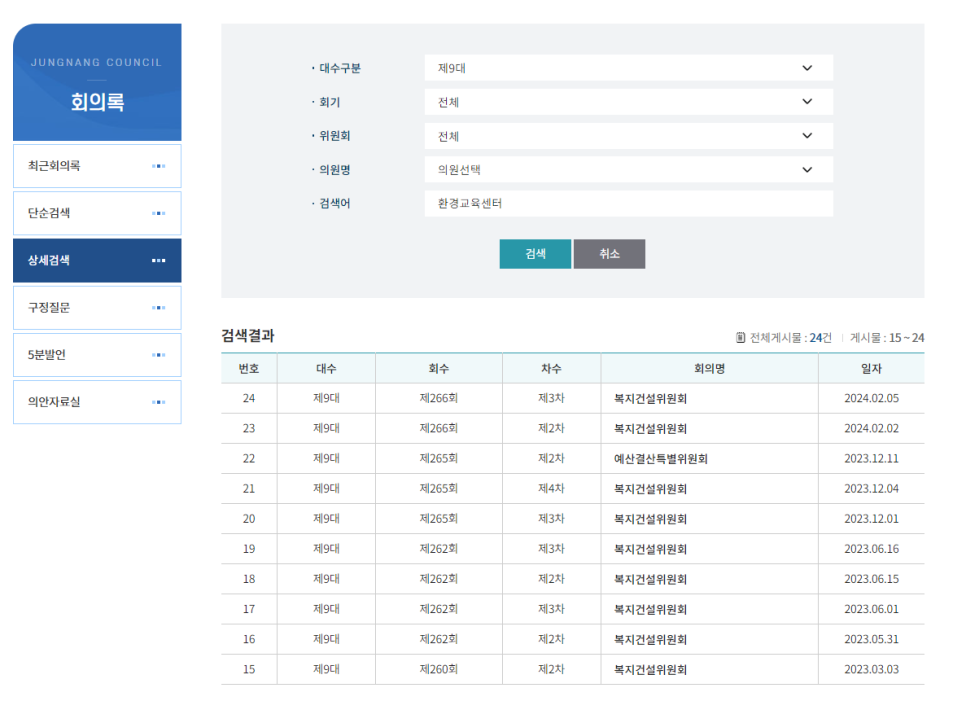Click the chevron arrow of 대수구분 select
Viewport: 966px width, 701px height.
(x=807, y=68)
